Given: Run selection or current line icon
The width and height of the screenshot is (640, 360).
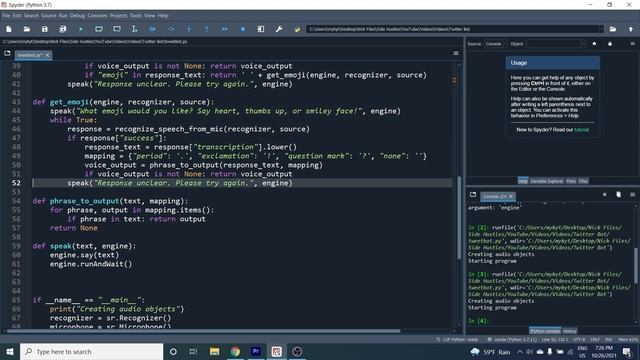Looking at the screenshot, I should coord(135,29).
